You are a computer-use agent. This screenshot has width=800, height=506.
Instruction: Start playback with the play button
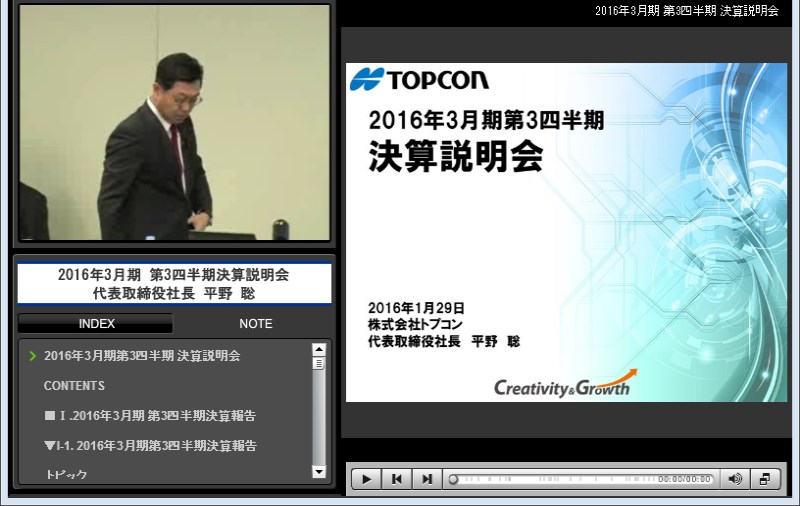point(366,479)
